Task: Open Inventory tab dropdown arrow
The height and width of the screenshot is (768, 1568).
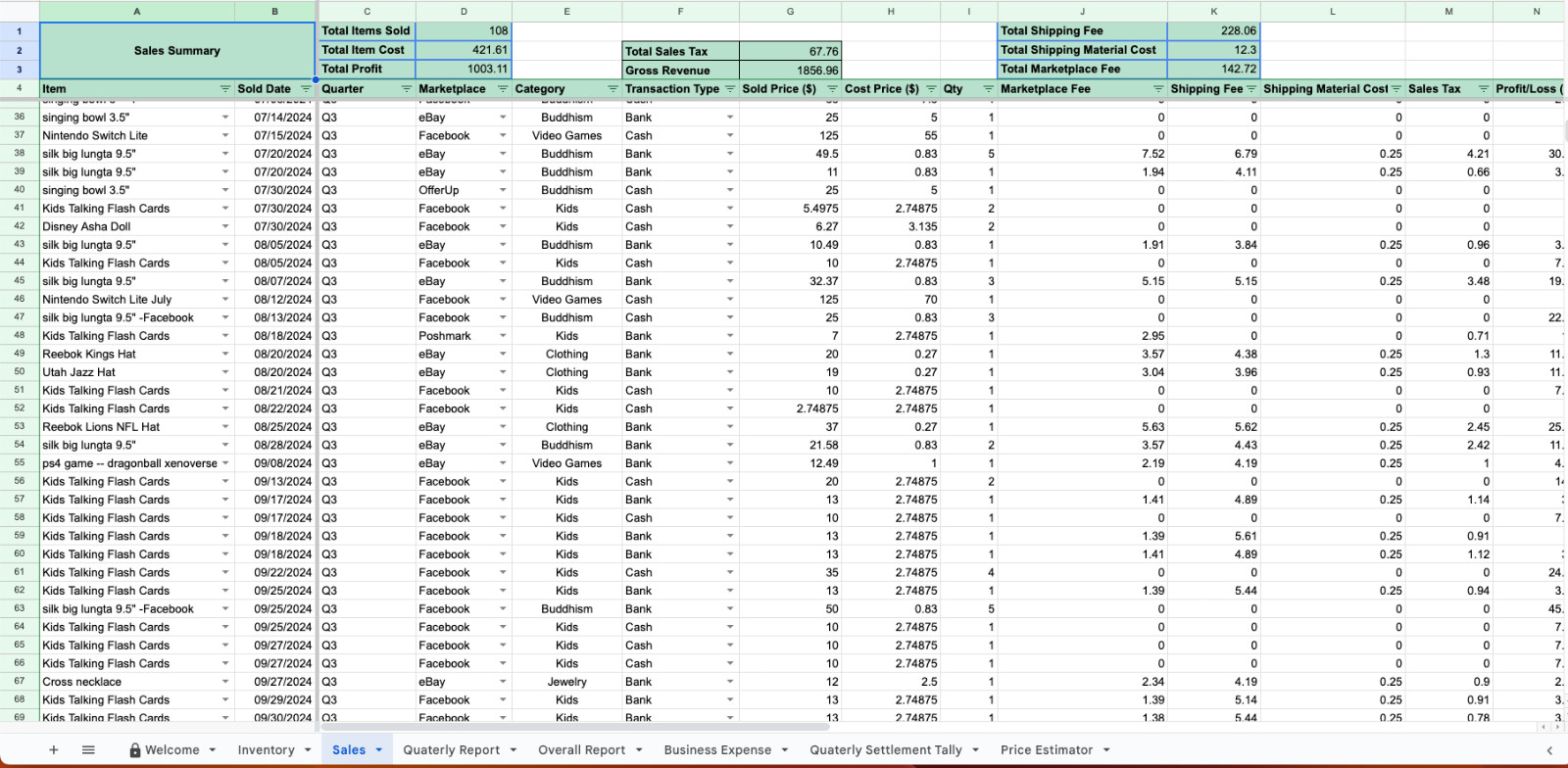Action: [308, 750]
